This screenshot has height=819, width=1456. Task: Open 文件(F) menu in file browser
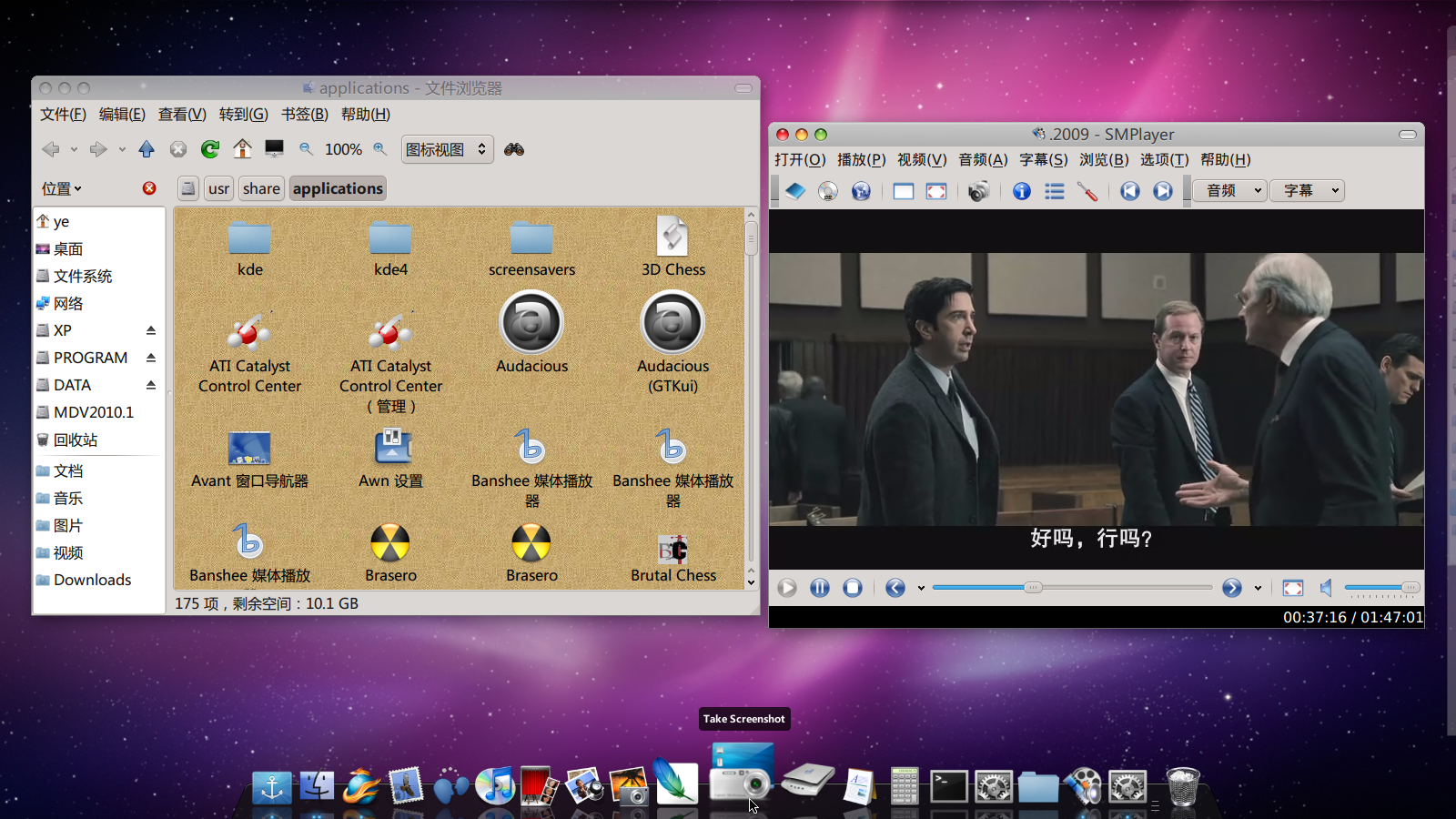click(x=63, y=115)
